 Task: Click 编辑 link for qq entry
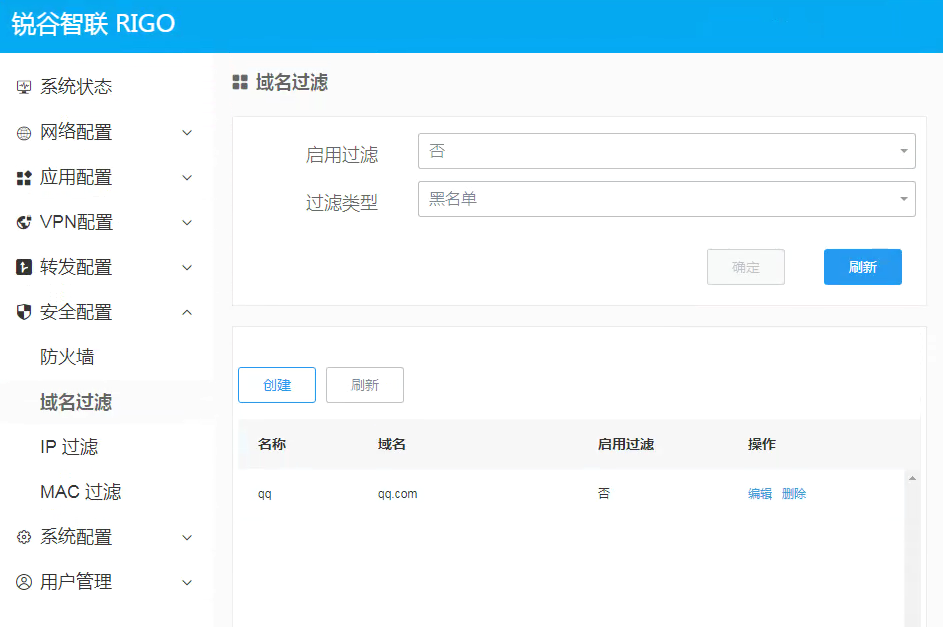tap(760, 494)
